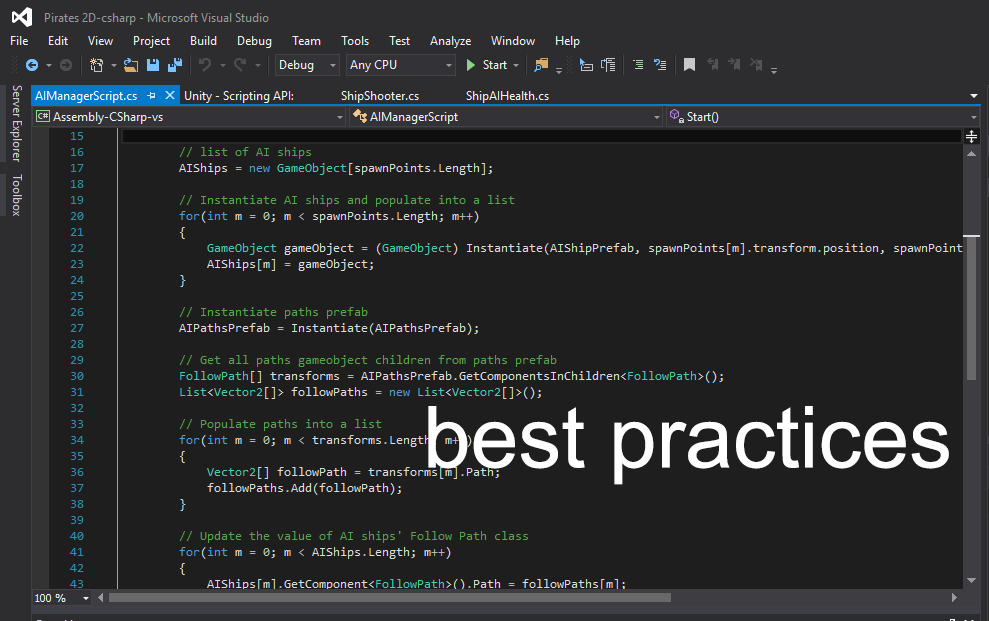Start debugging with the Start button
Viewport: 989px width, 621px height.
[491, 65]
